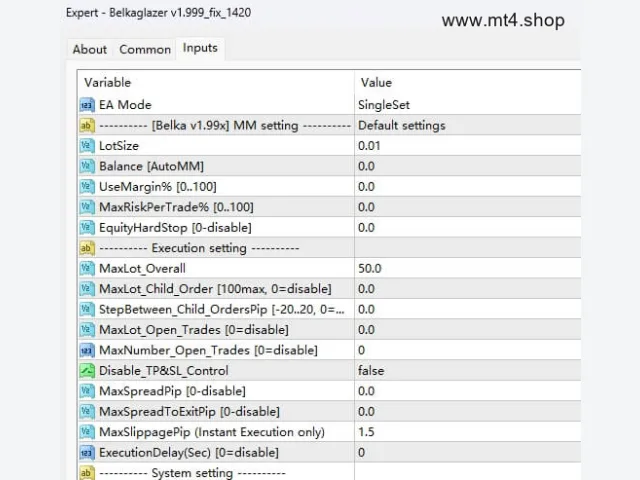Select the 'MaxLot_Child_Order [100max, 0=disable]' name

click(215, 289)
